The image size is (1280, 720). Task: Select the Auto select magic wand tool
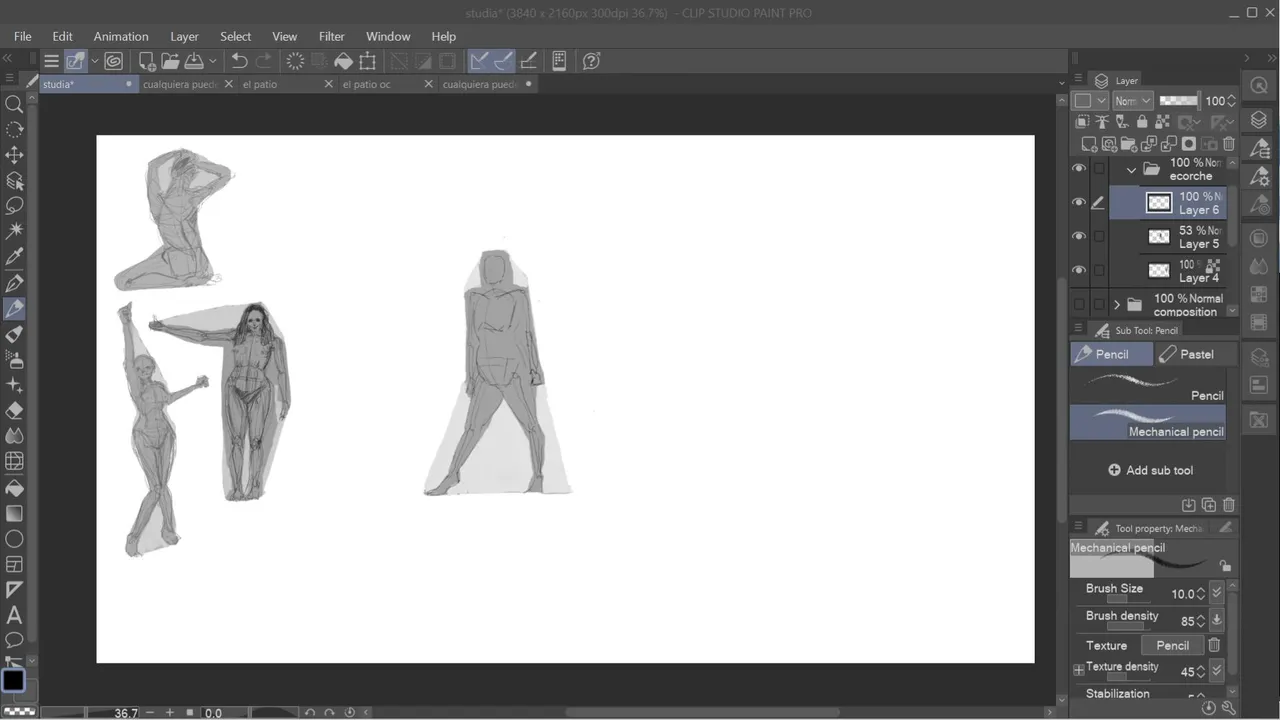tap(14, 231)
